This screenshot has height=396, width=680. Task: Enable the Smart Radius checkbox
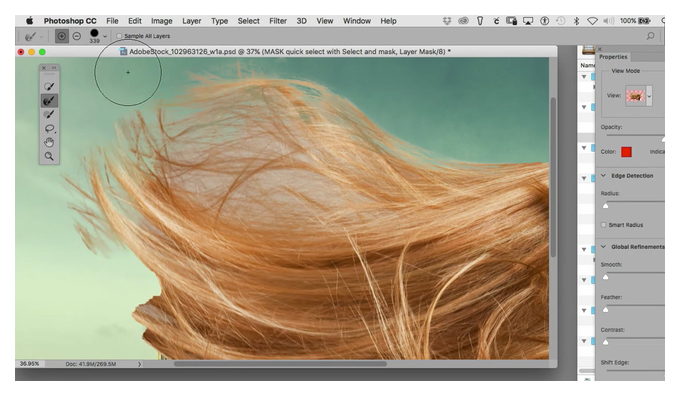(604, 225)
